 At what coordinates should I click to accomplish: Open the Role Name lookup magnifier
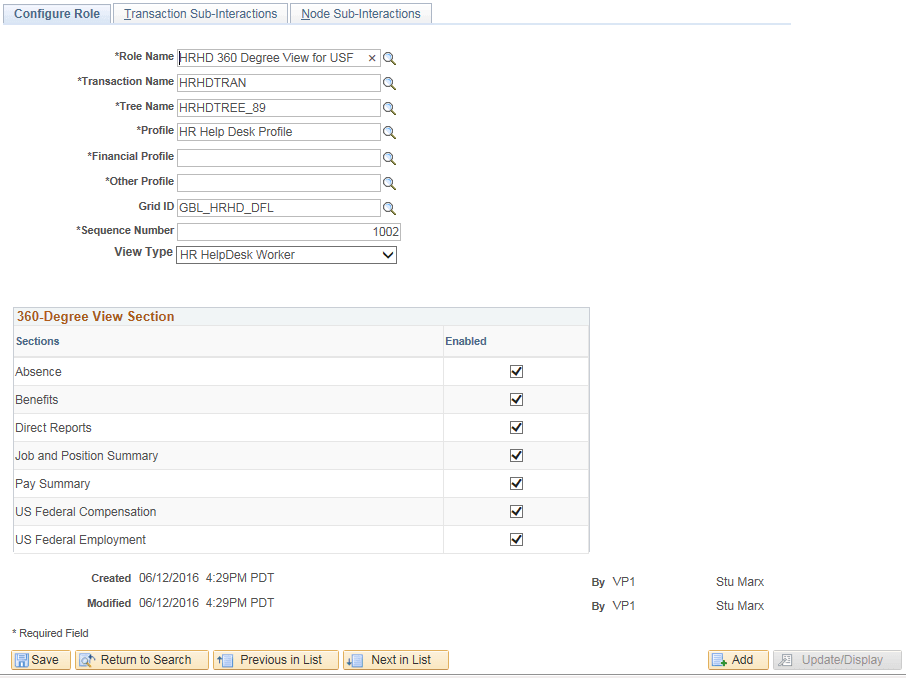389,58
